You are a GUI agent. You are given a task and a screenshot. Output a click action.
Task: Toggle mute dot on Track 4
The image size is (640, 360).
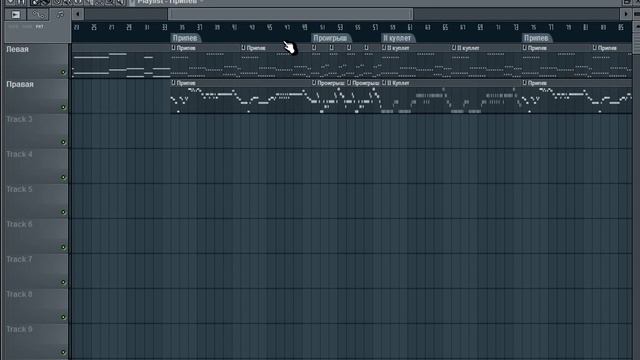coord(63,177)
